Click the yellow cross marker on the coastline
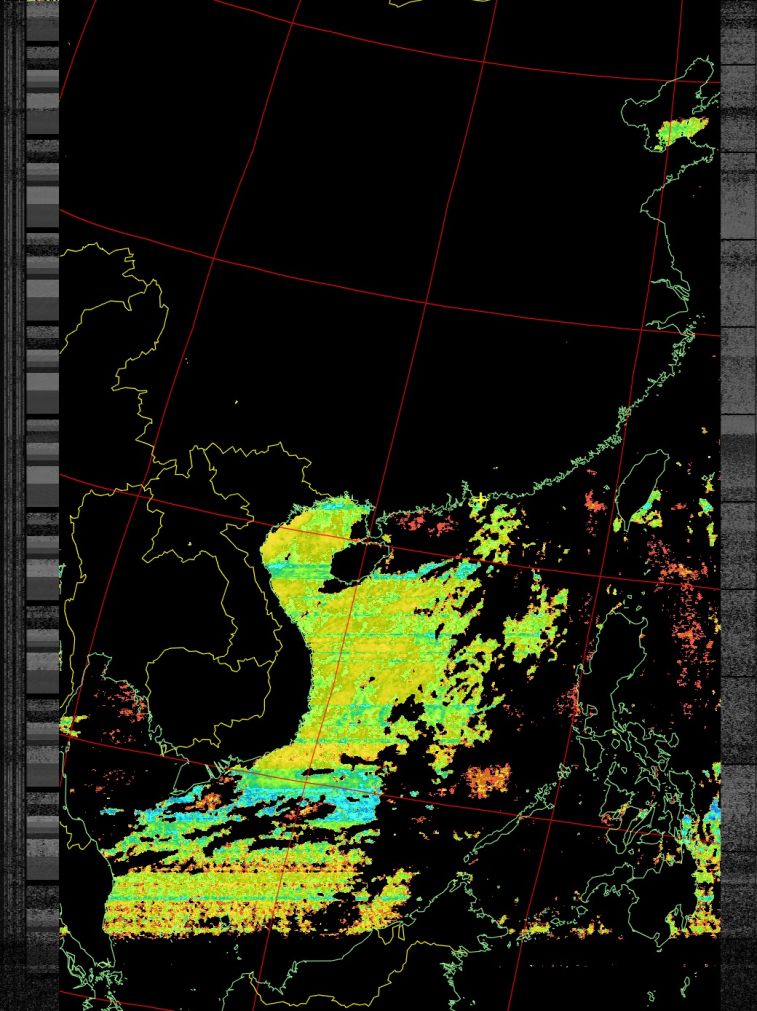The width and height of the screenshot is (757, 1011). click(480, 499)
